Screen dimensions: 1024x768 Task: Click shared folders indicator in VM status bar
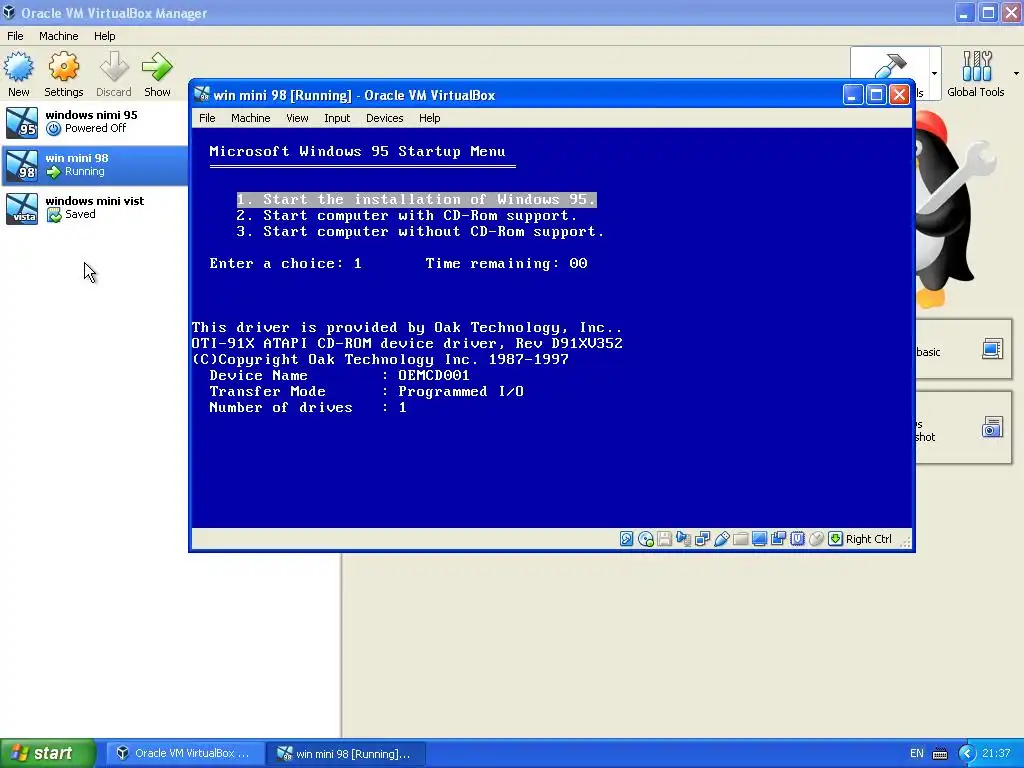(x=740, y=539)
